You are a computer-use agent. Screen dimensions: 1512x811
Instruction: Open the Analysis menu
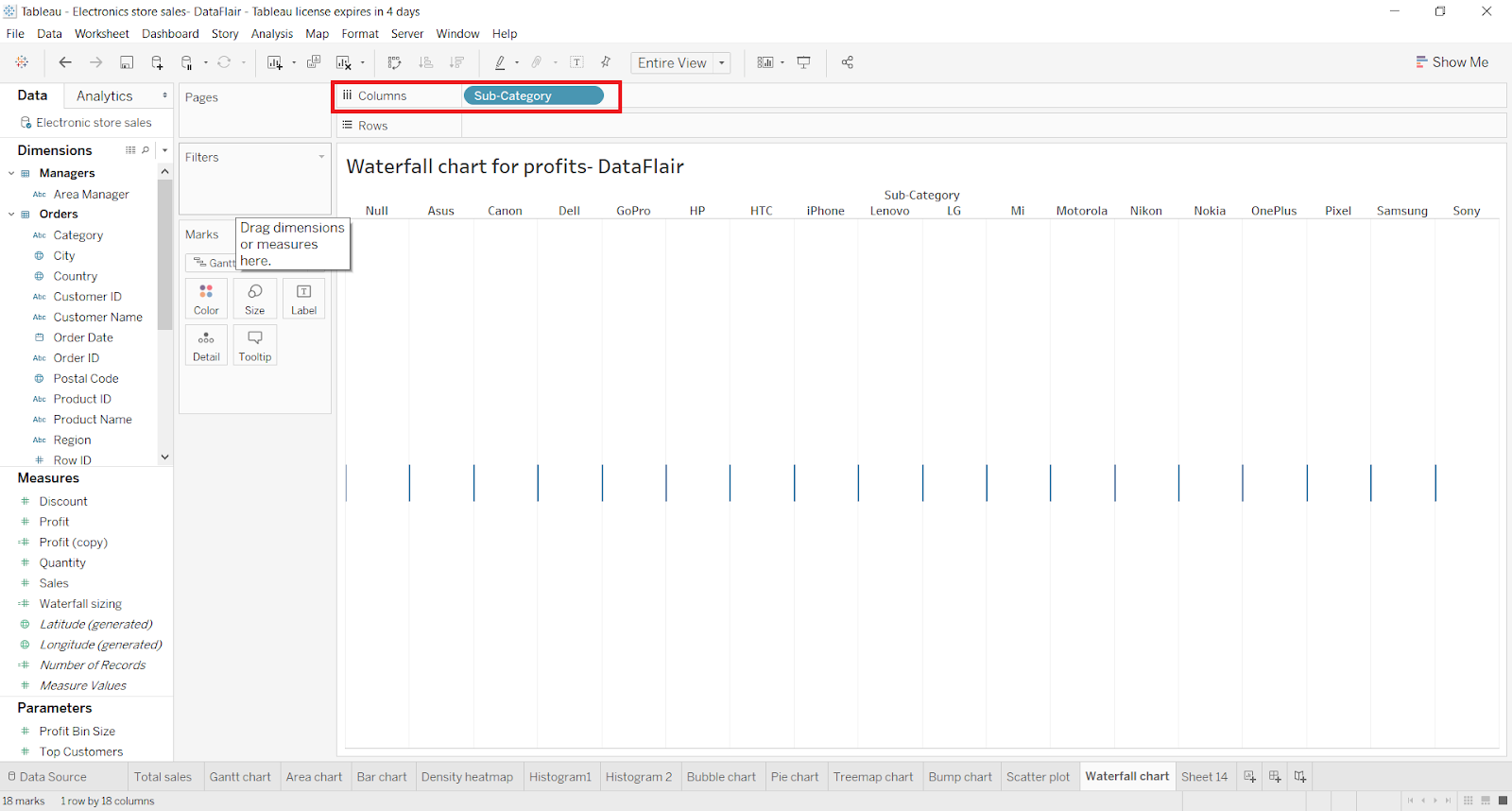[272, 33]
